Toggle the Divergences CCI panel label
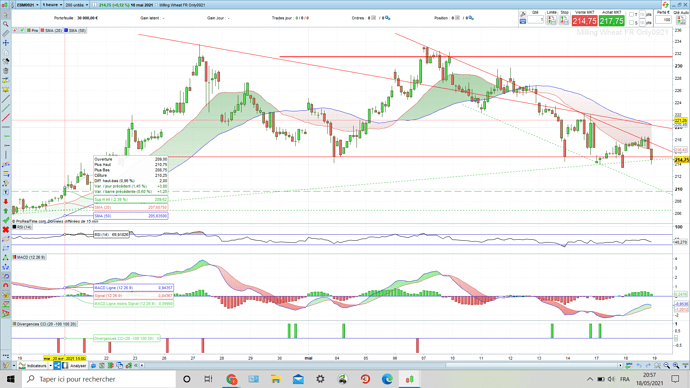Screen dimensions: 690x388 tap(44, 324)
